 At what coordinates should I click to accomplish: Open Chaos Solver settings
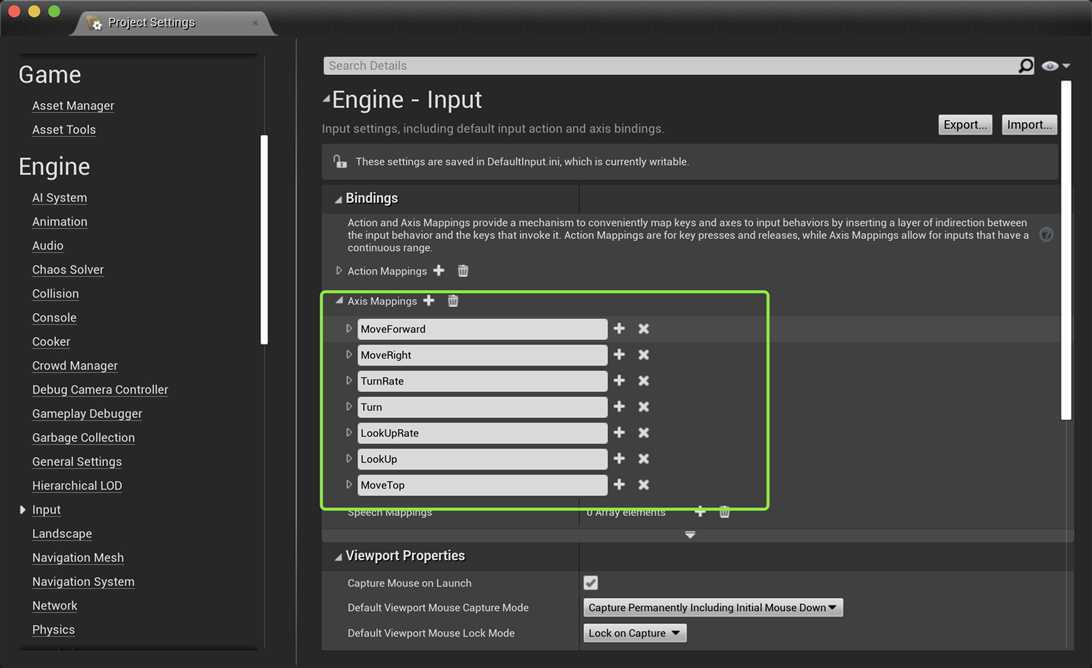pyautogui.click(x=68, y=270)
